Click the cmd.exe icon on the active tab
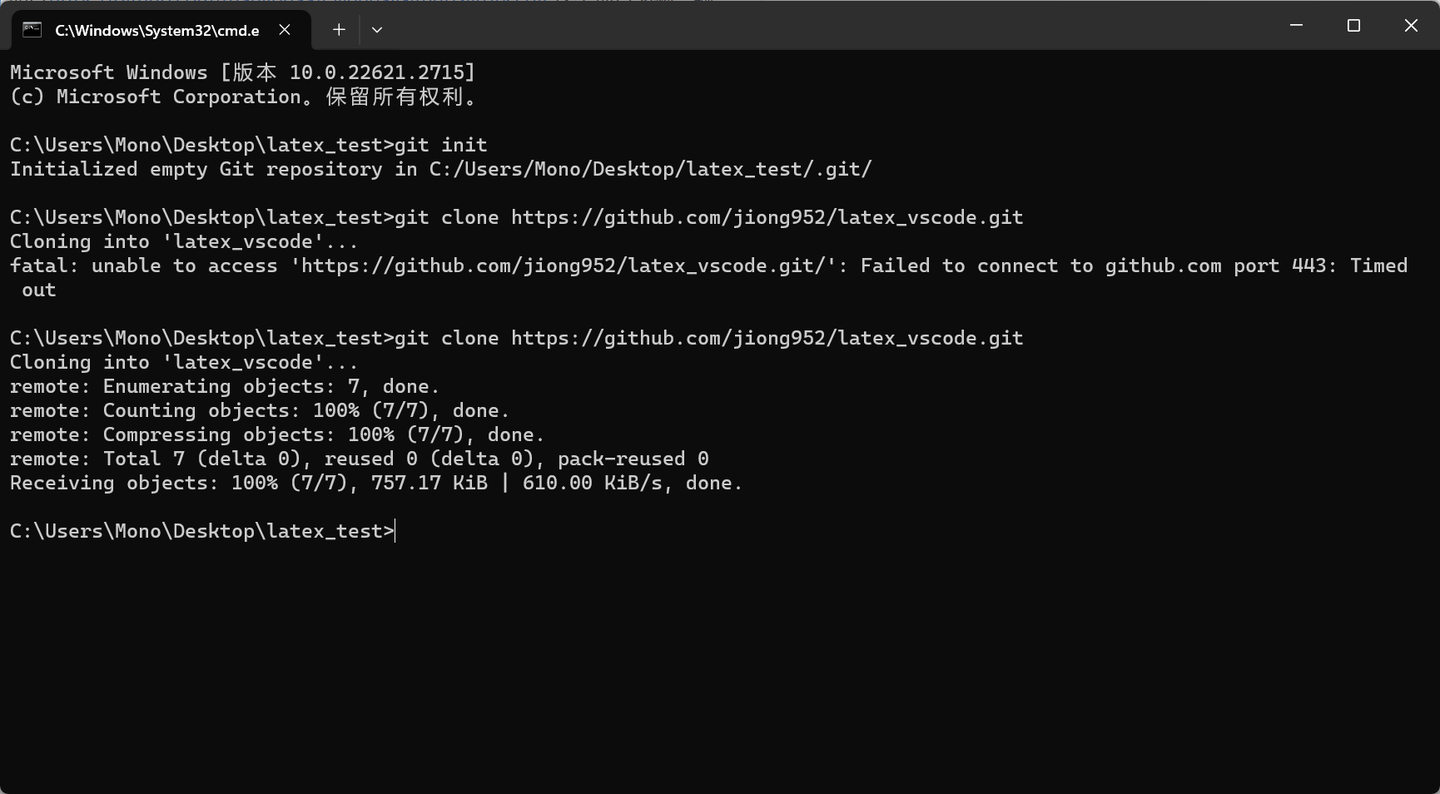The width and height of the screenshot is (1440, 794). (30, 30)
